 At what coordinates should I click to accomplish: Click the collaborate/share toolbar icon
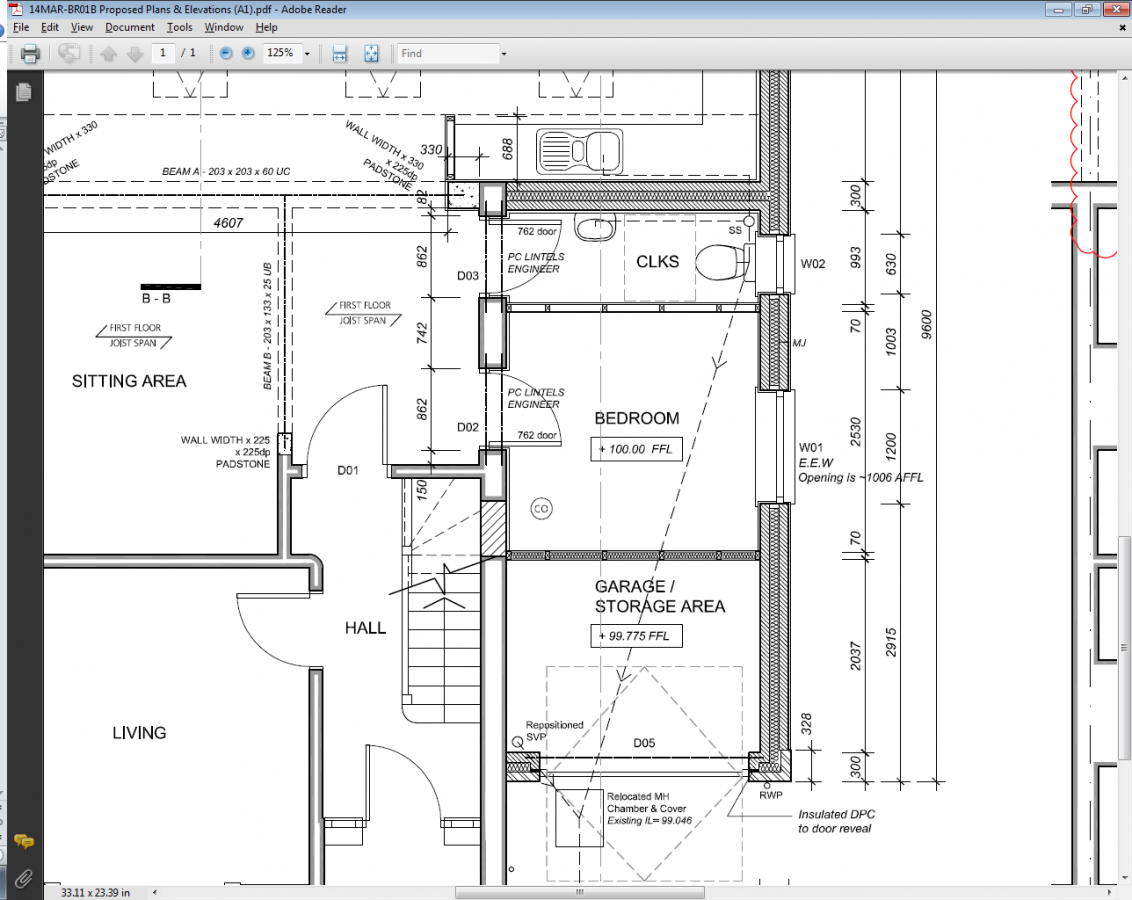click(x=69, y=54)
